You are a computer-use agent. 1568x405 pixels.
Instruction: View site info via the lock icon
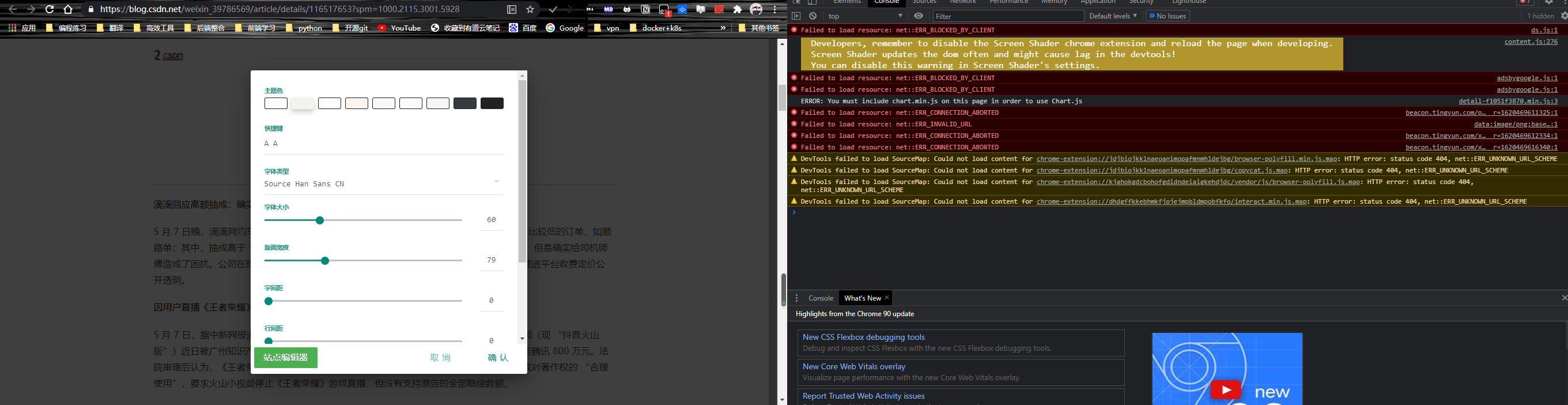pos(91,10)
